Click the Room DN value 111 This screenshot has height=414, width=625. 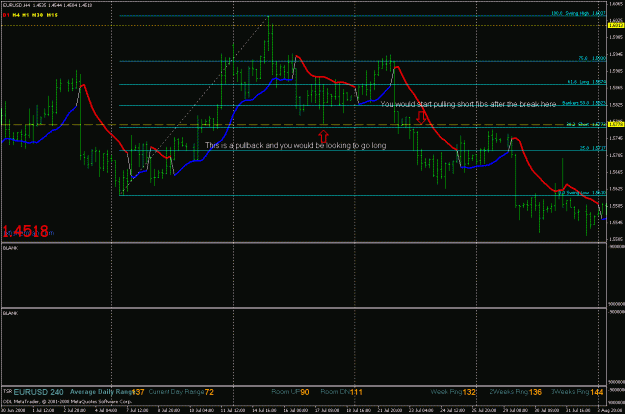pos(356,392)
